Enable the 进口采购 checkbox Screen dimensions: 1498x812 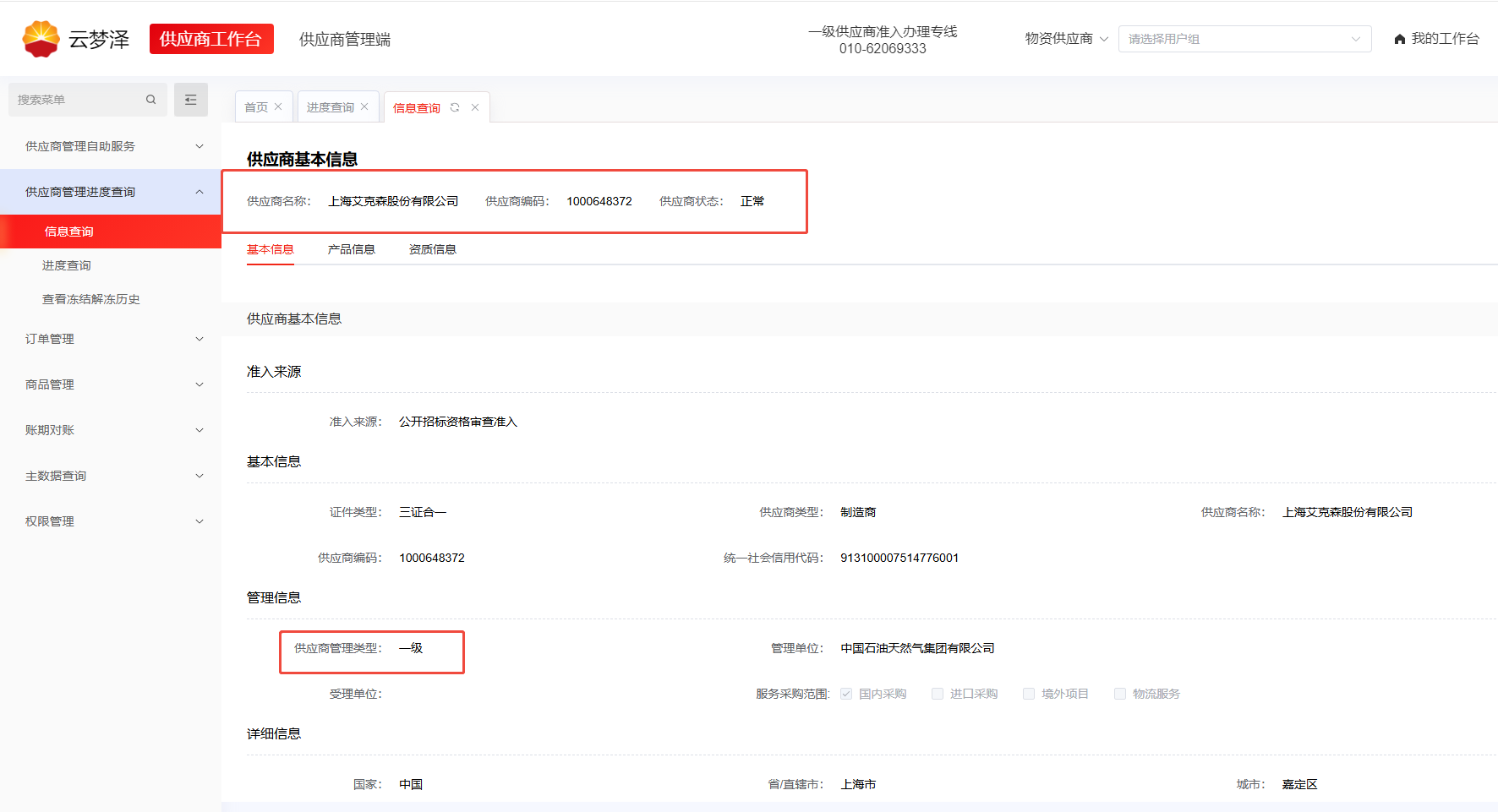[x=938, y=694]
